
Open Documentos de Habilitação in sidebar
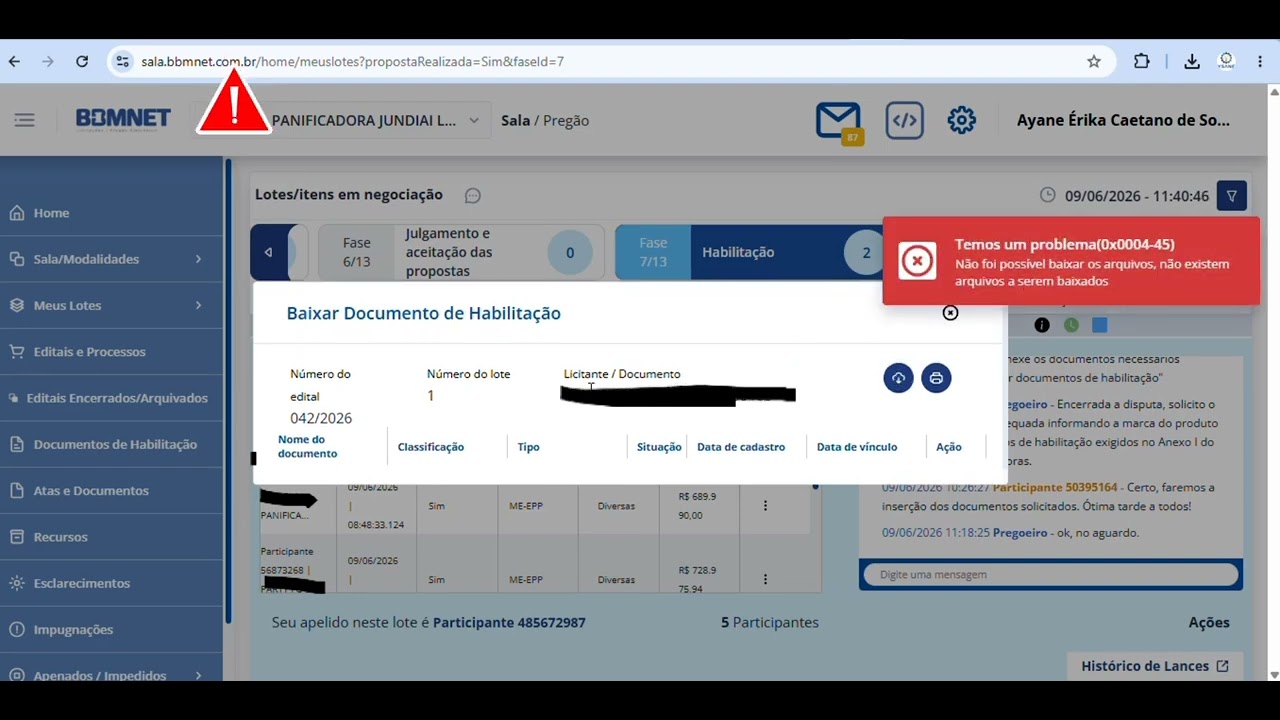[111, 444]
